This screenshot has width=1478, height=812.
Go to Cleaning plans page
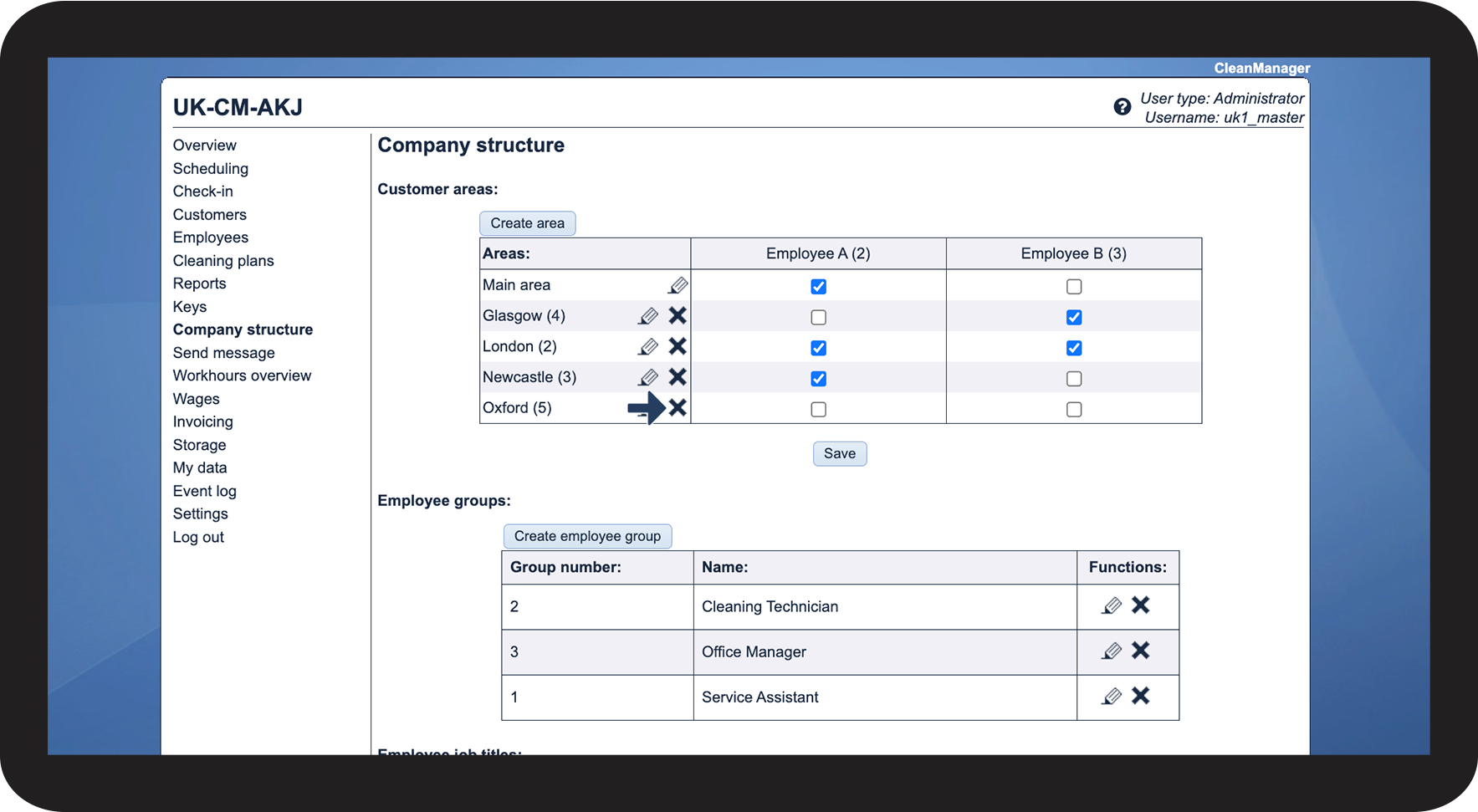click(x=223, y=261)
